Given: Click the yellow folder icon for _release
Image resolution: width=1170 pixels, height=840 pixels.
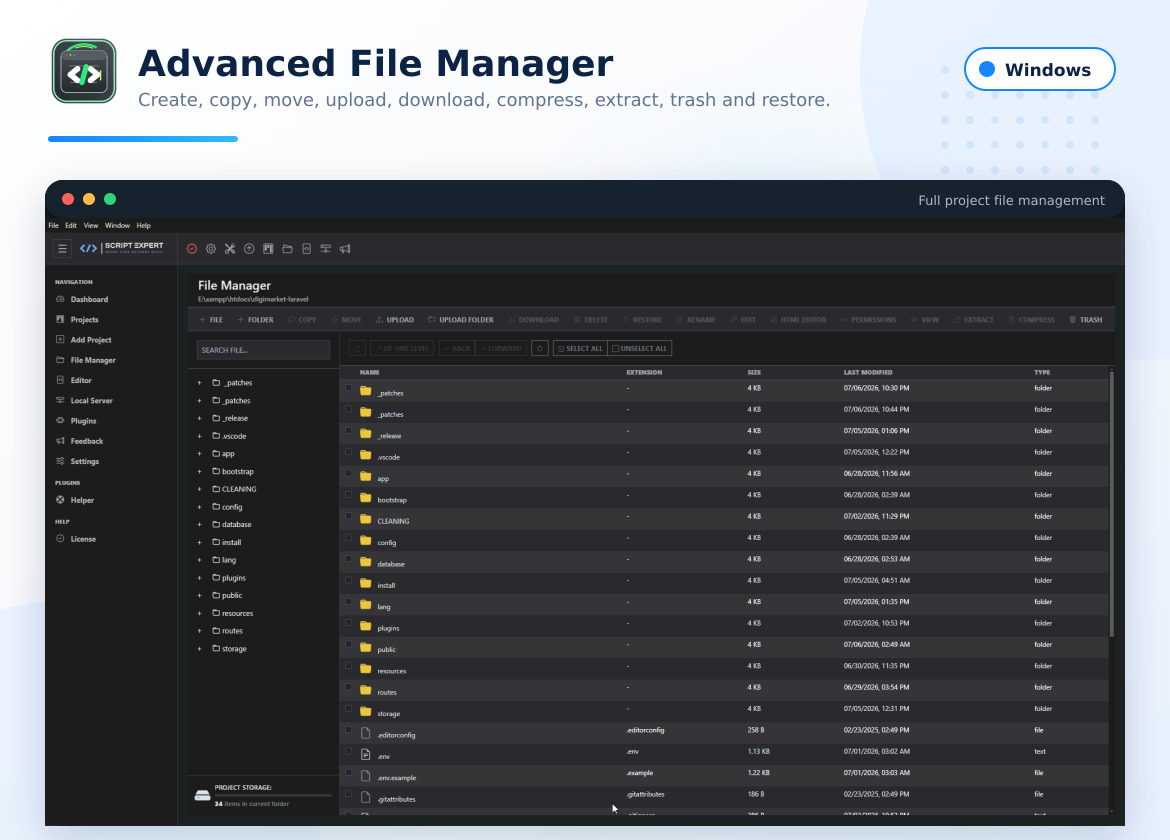Looking at the screenshot, I should pyautogui.click(x=366, y=433).
